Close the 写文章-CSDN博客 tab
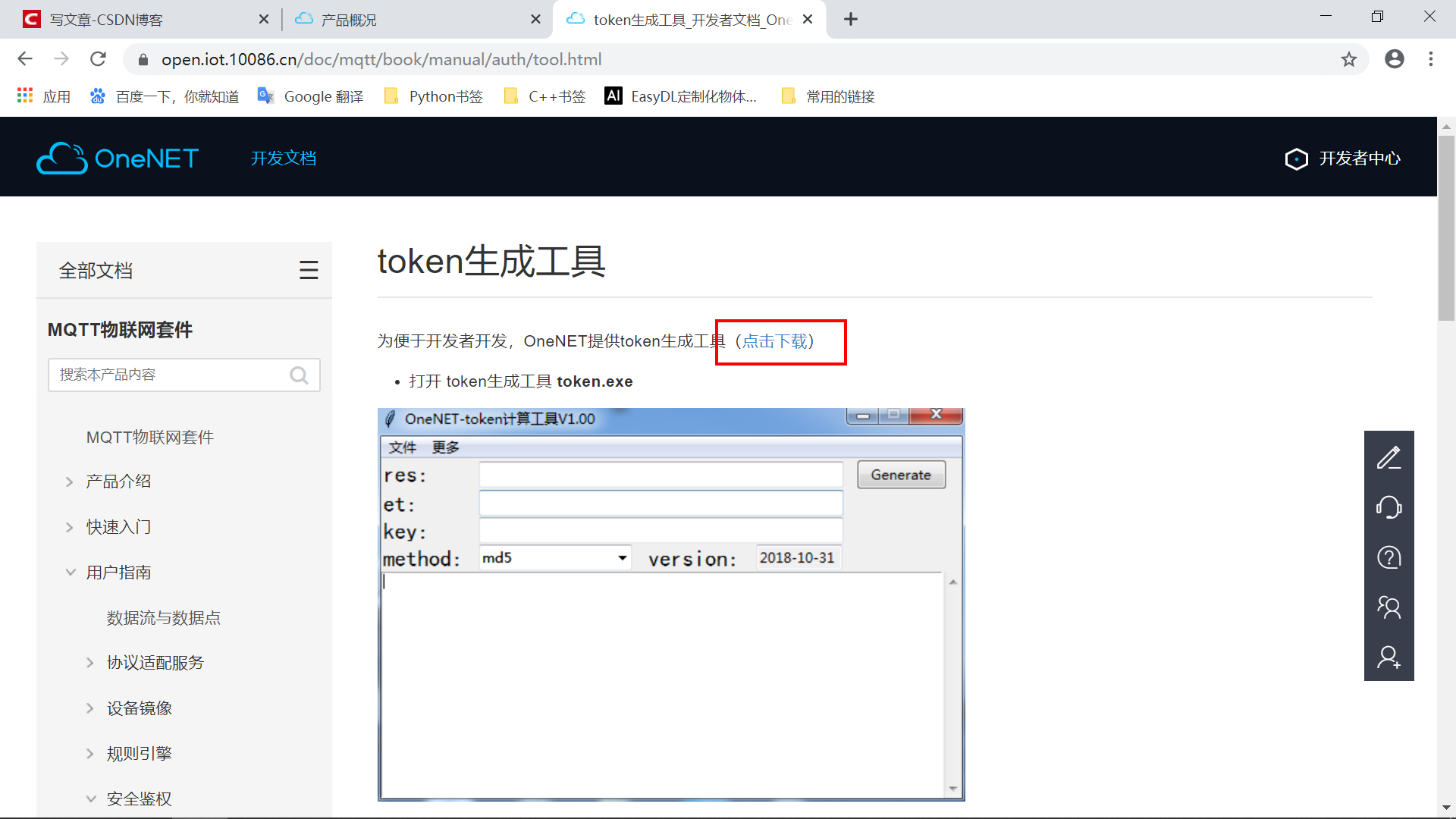The width and height of the screenshot is (1456, 819). click(x=264, y=20)
